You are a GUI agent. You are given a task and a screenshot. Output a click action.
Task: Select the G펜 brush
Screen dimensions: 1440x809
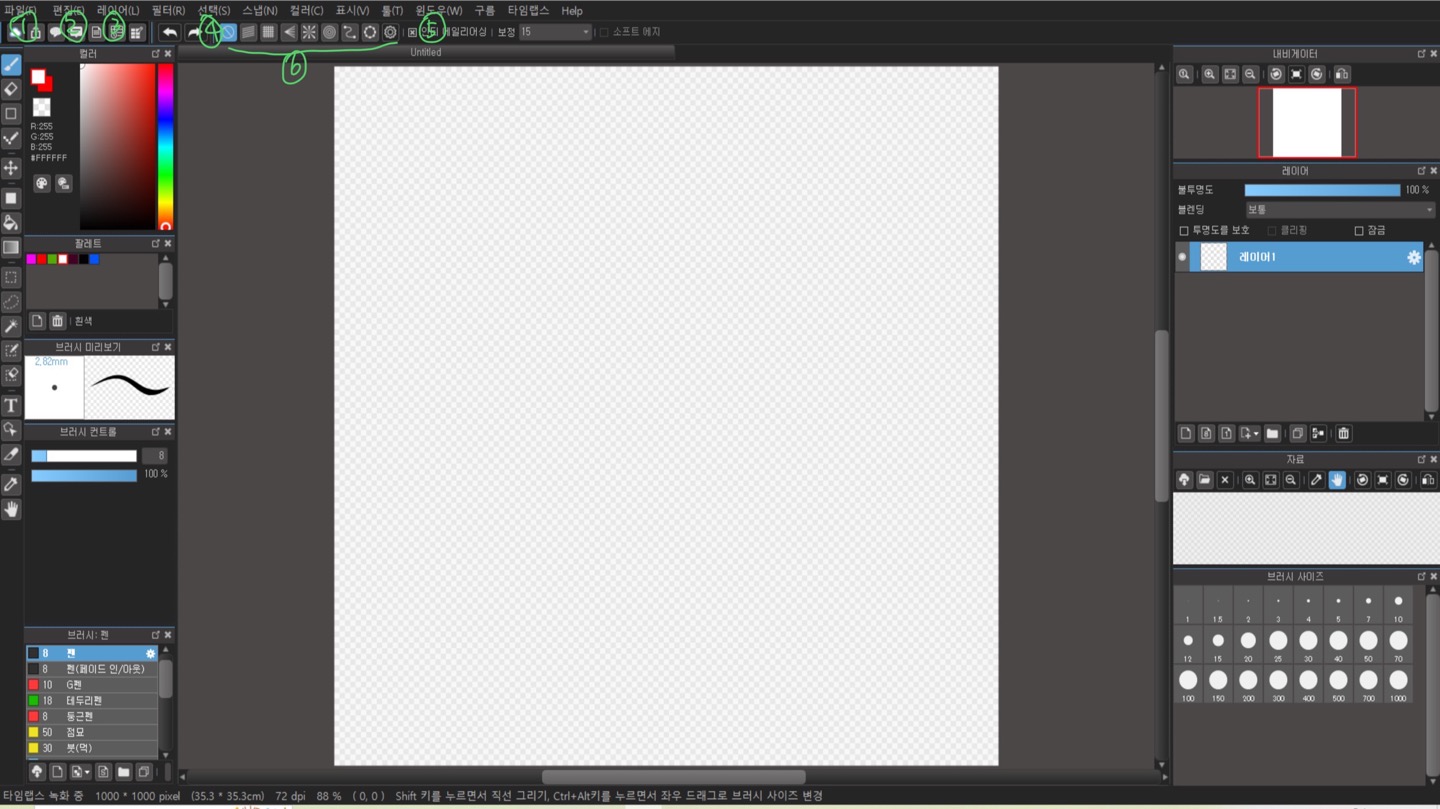tap(92, 685)
